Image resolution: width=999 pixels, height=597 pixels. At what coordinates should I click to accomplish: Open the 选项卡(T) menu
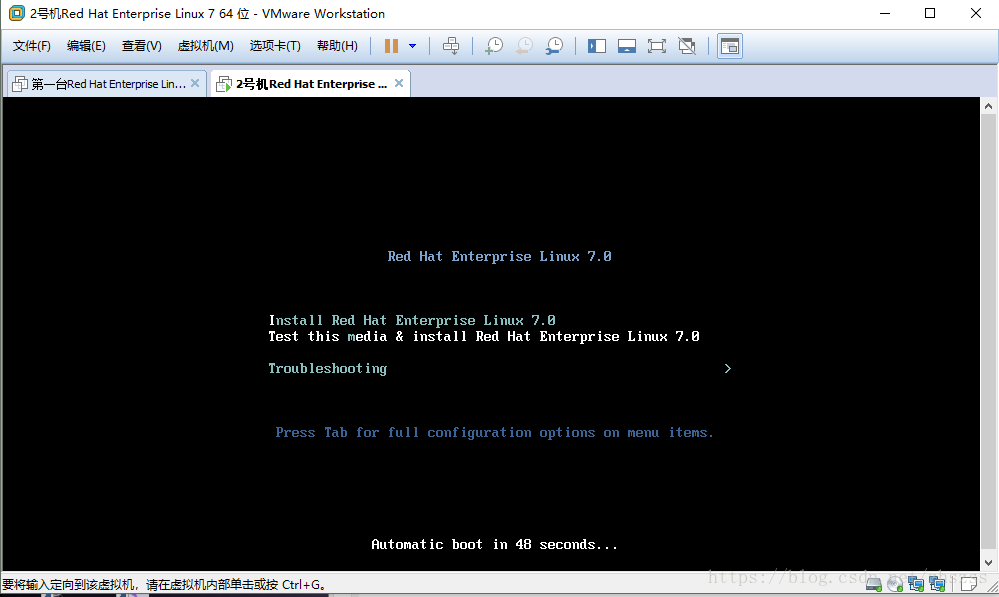tap(275, 46)
